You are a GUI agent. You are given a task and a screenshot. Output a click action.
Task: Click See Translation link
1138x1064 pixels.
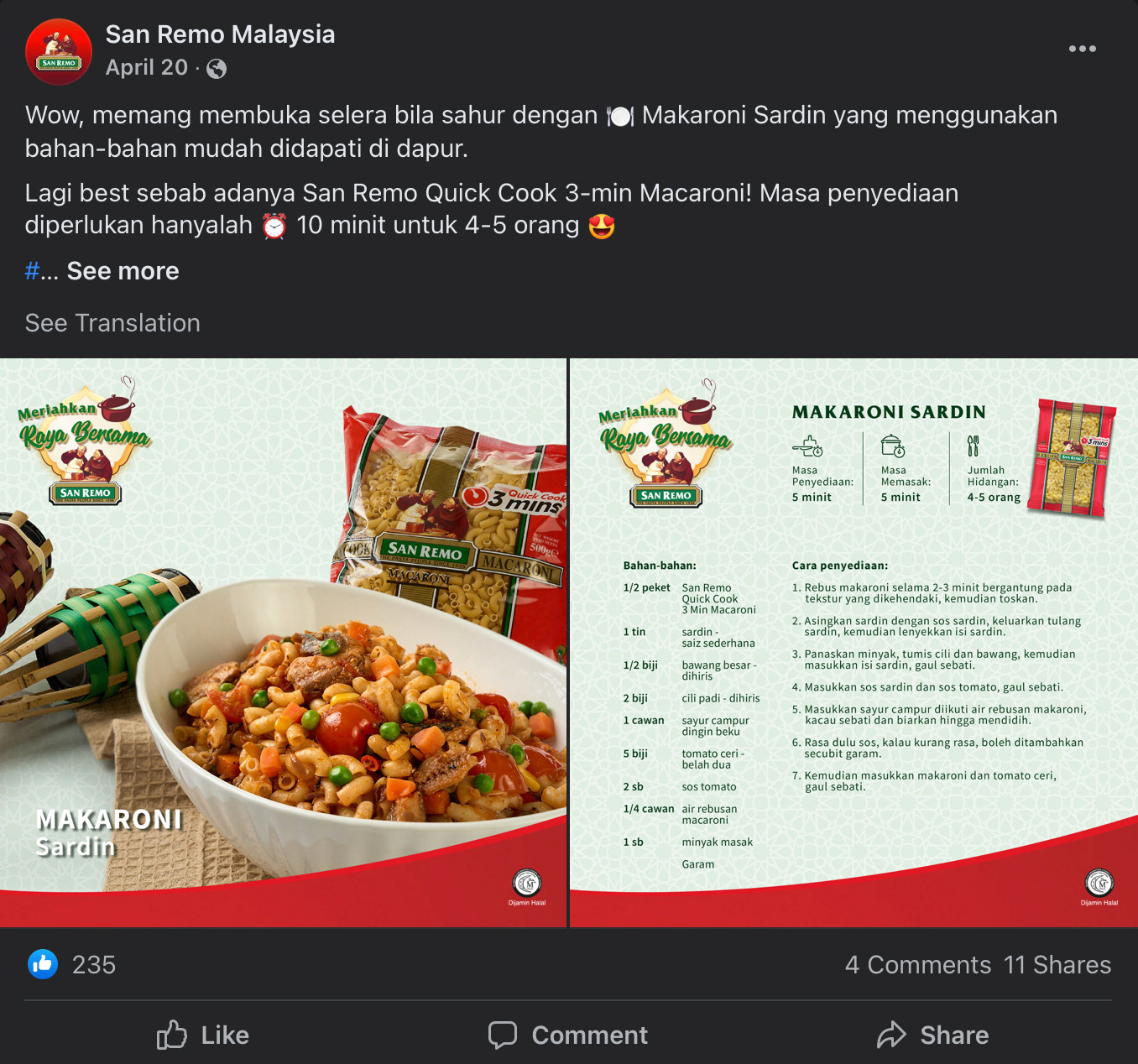[112, 323]
